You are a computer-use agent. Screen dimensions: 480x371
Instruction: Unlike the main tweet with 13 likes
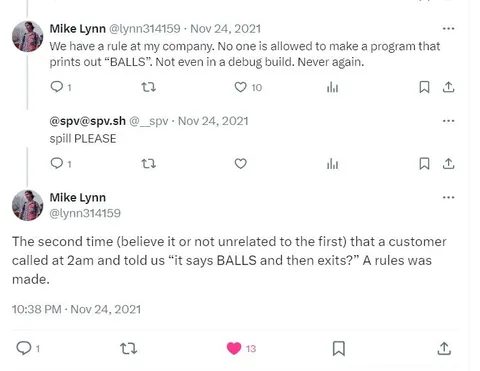(x=234, y=348)
